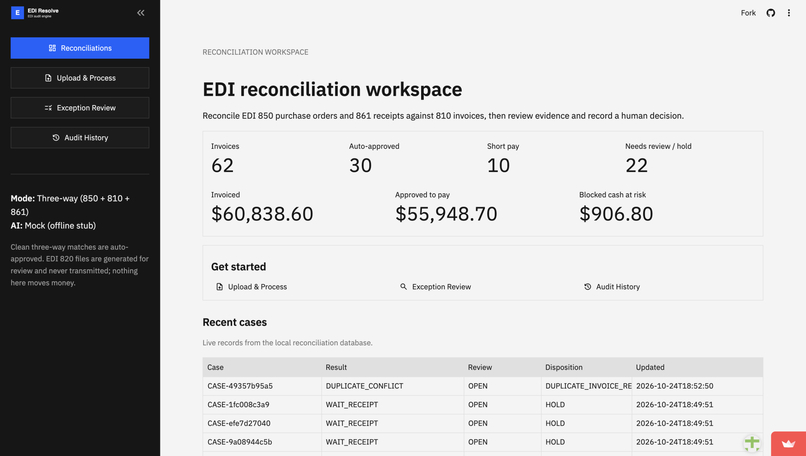Image resolution: width=806 pixels, height=456 pixels.
Task: Click the magnifier icon beside Get started Exception Review
Action: 404,287
